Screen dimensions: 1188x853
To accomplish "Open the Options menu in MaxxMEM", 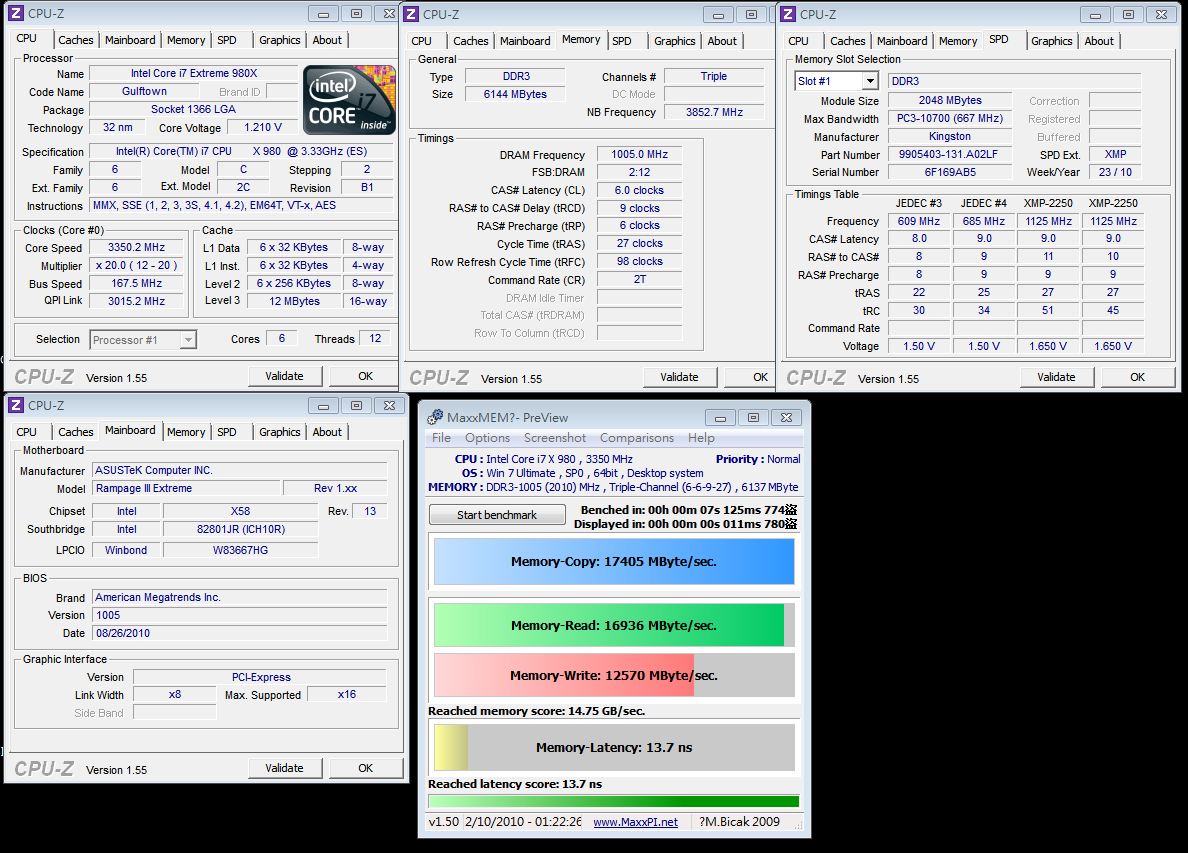I will (x=487, y=438).
